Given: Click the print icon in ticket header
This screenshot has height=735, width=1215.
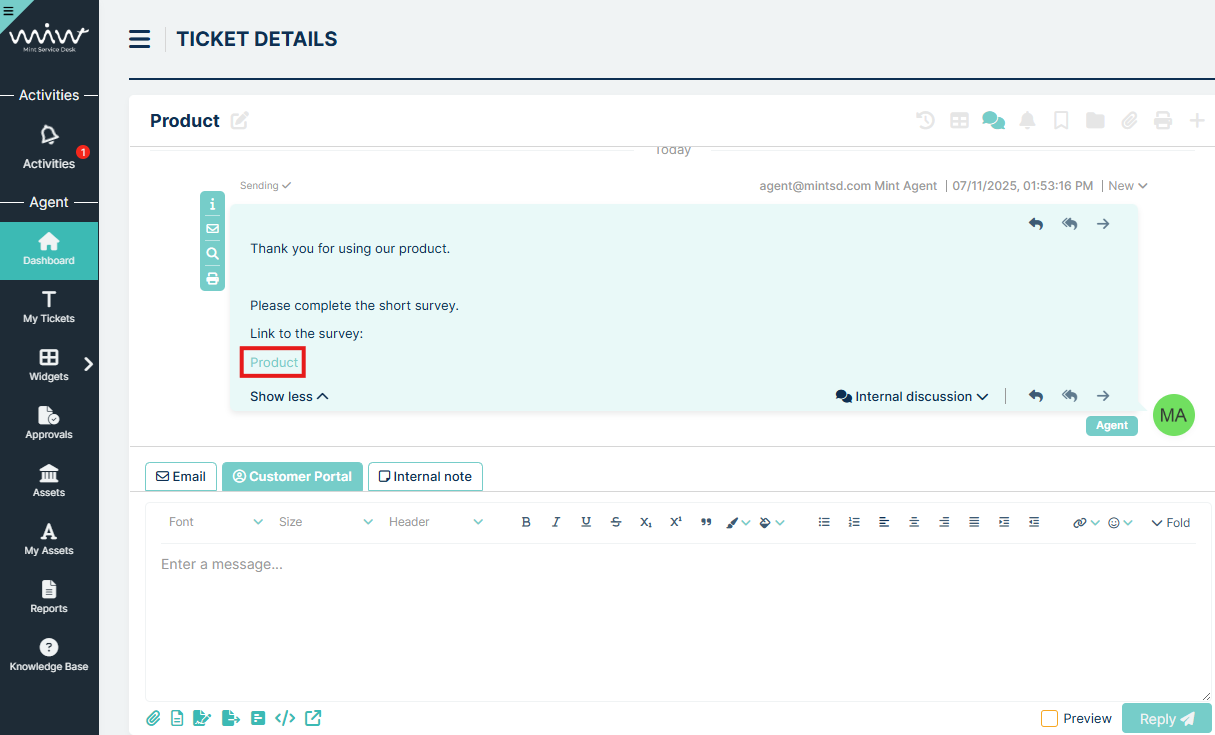Looking at the screenshot, I should 1162,121.
